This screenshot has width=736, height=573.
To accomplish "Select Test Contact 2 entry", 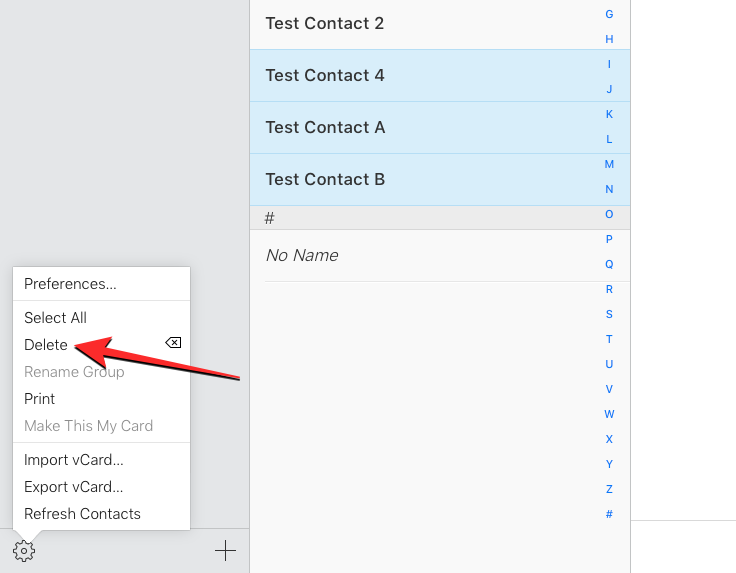I will tap(324, 24).
